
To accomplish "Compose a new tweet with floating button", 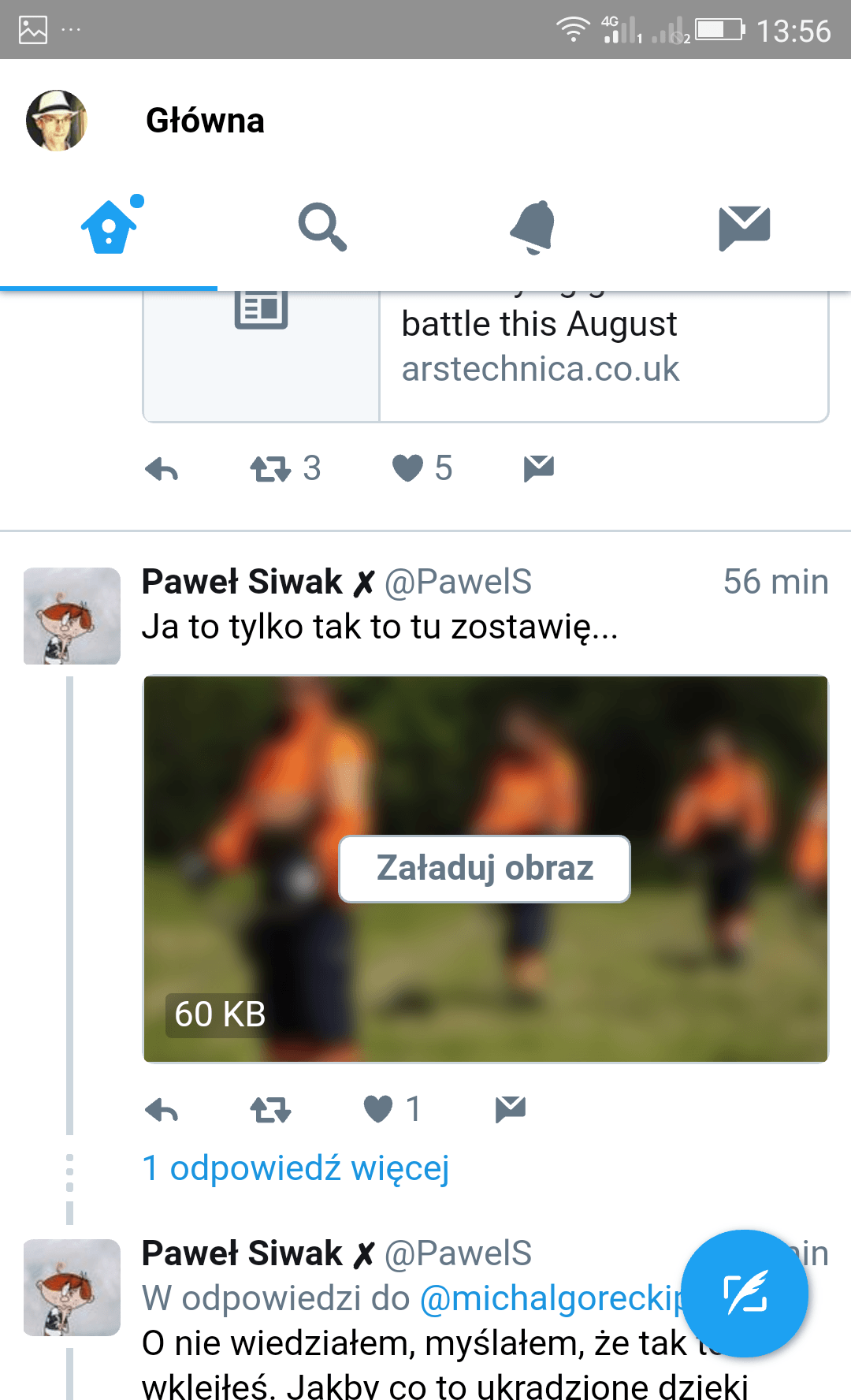I will coord(745,1294).
